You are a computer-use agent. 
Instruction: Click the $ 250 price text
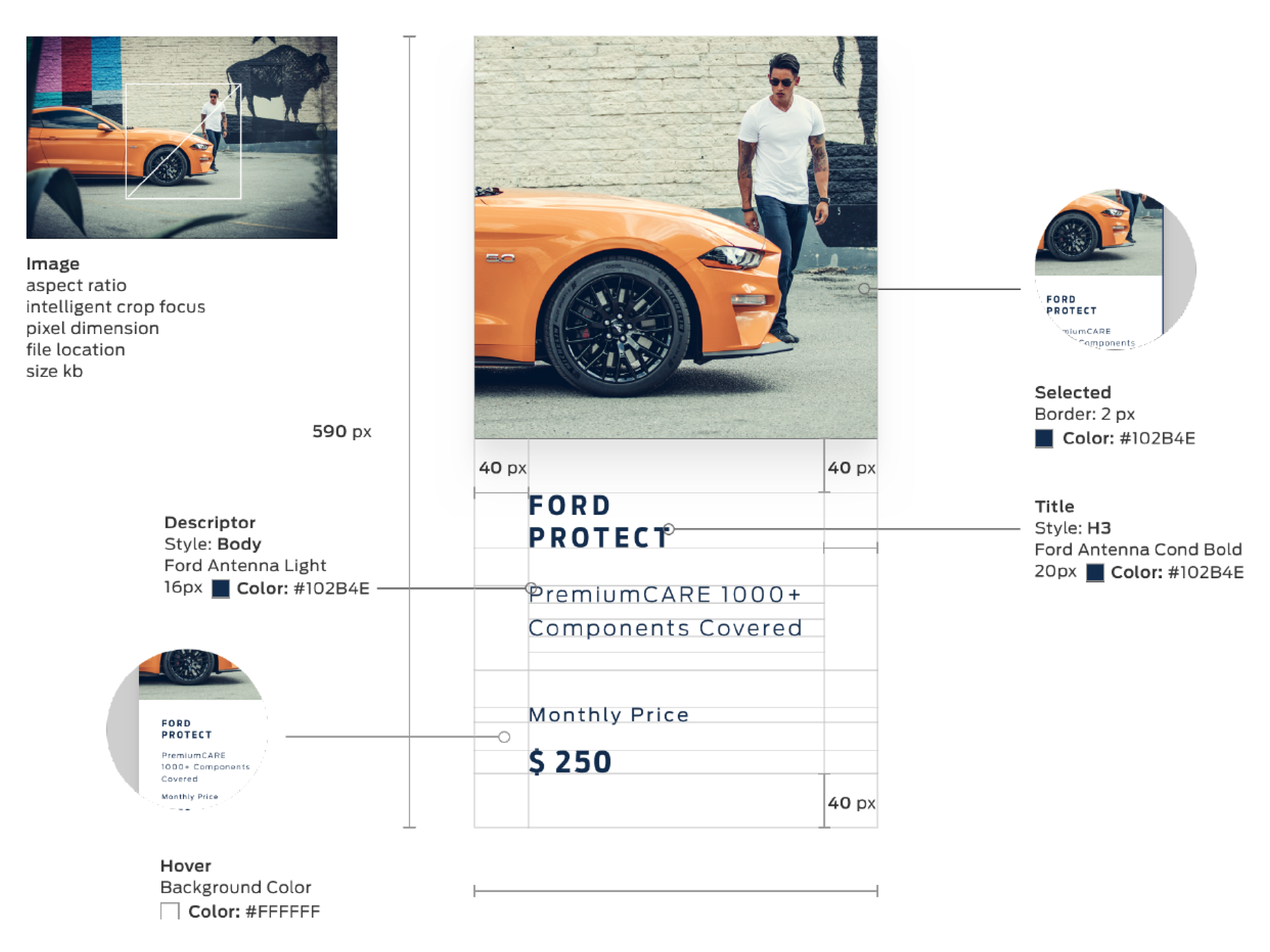(570, 762)
